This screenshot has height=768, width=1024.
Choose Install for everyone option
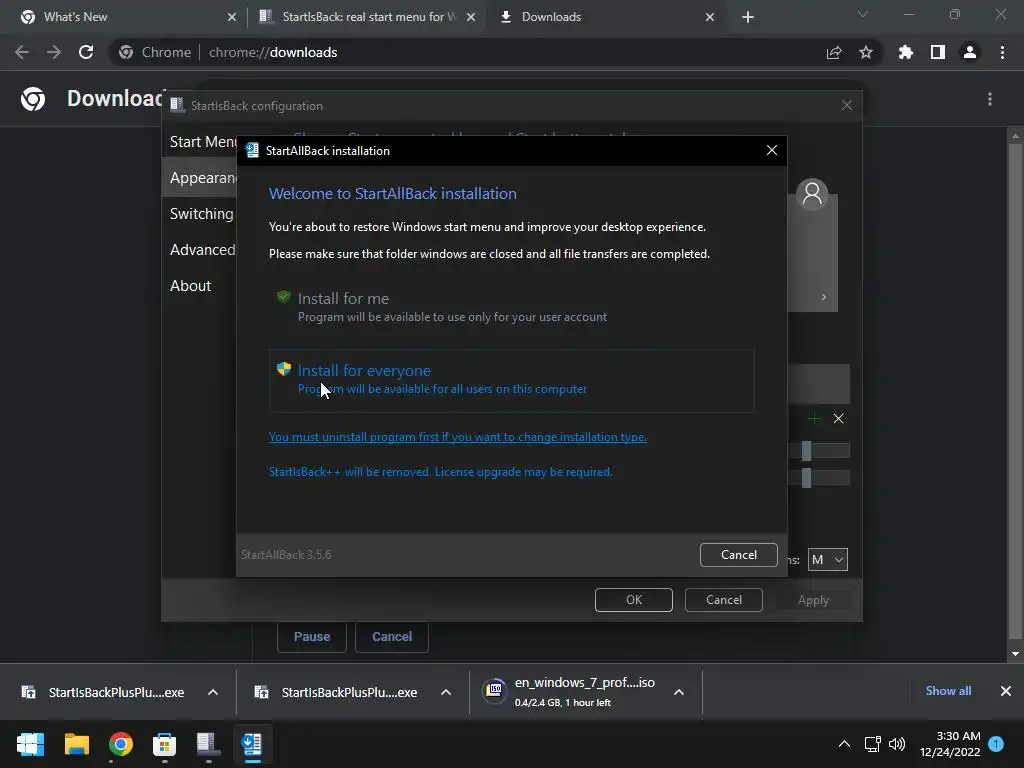[511, 380]
